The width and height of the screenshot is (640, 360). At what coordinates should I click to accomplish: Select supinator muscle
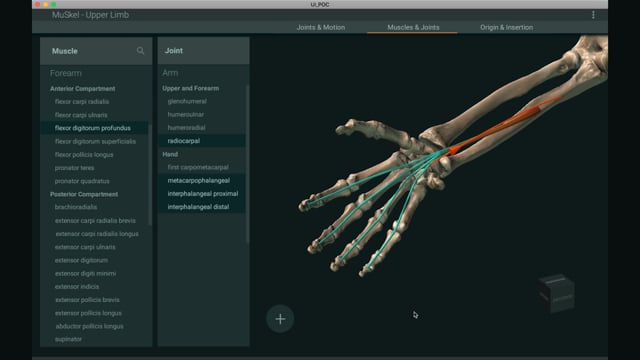(68, 339)
